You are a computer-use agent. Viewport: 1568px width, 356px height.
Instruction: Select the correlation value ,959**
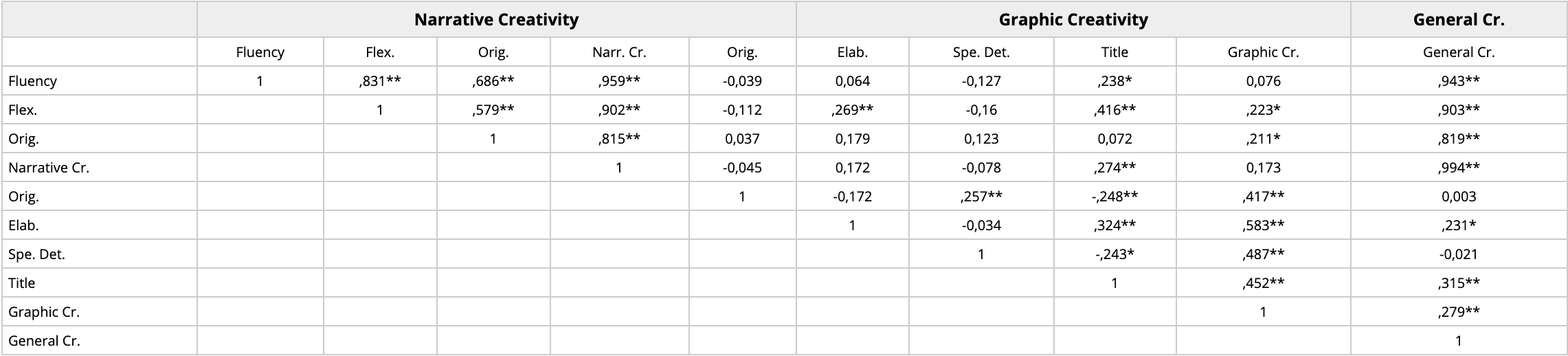(619, 81)
